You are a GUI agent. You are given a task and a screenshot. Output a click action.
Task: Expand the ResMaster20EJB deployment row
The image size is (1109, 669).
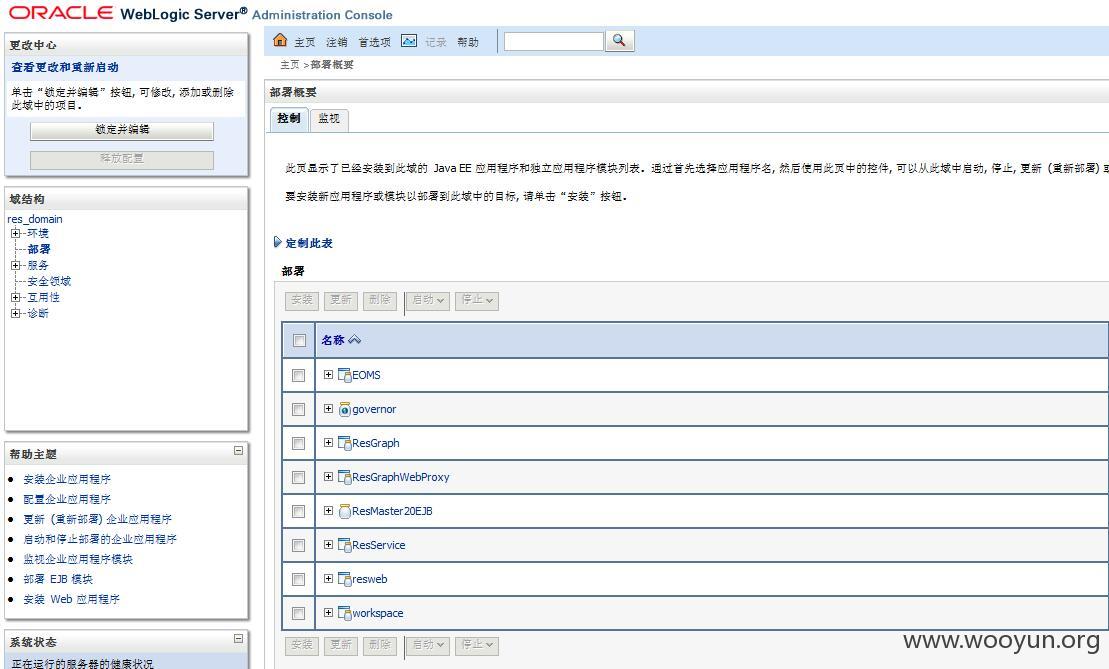pos(328,510)
